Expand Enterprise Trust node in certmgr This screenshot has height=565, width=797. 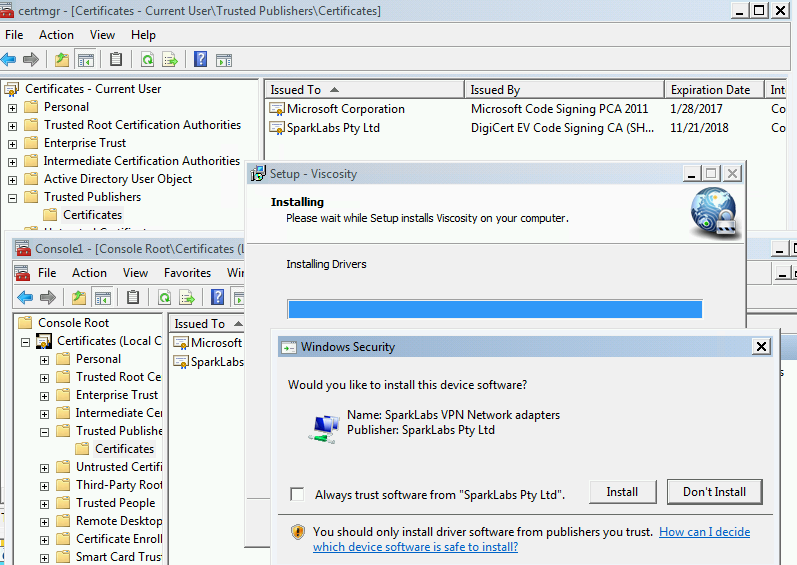(x=13, y=144)
